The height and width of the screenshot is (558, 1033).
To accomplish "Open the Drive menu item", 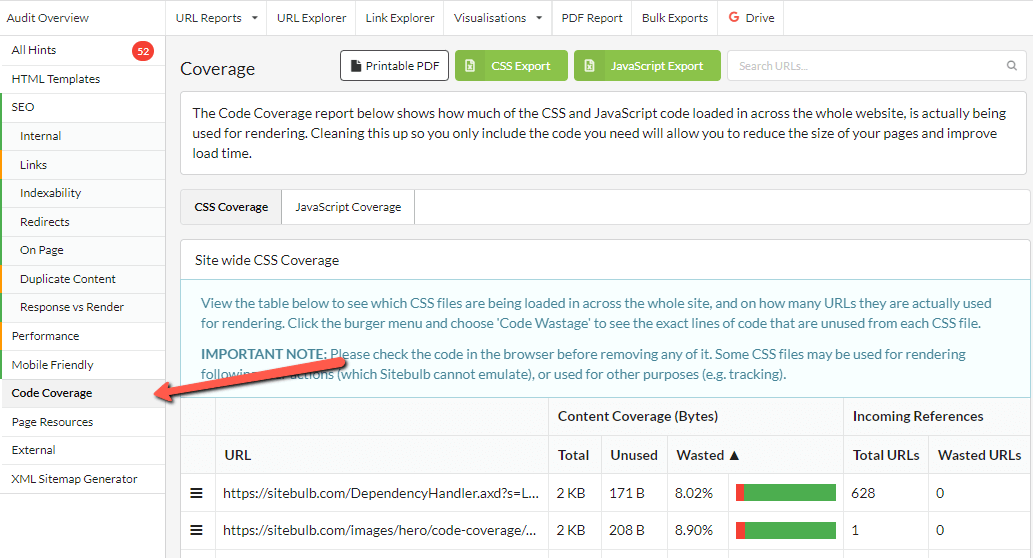I will [752, 18].
